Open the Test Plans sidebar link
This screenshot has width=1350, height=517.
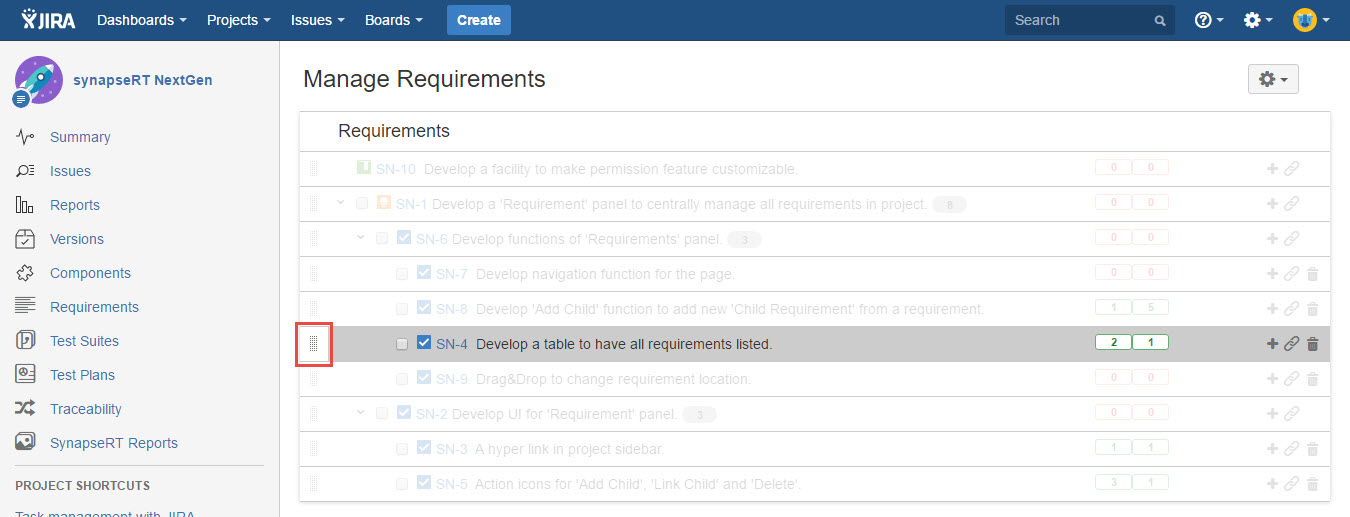pyautogui.click(x=82, y=375)
